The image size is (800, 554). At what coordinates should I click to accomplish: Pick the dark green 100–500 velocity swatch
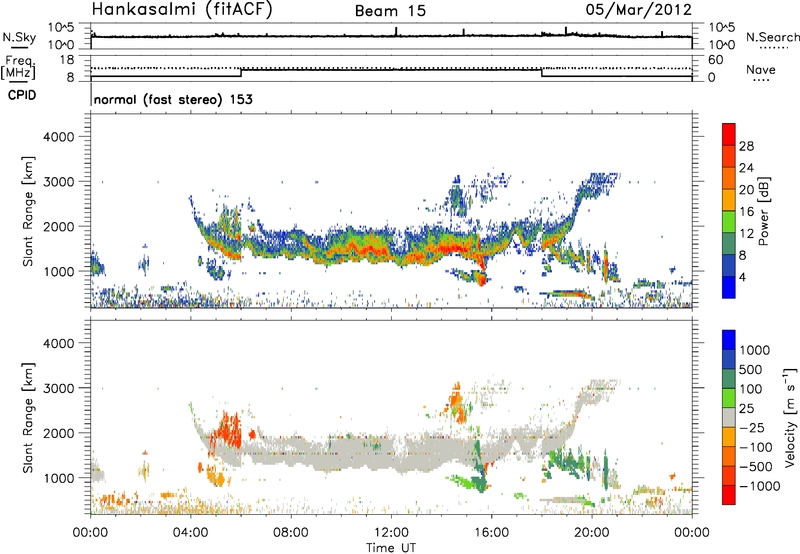(x=729, y=379)
